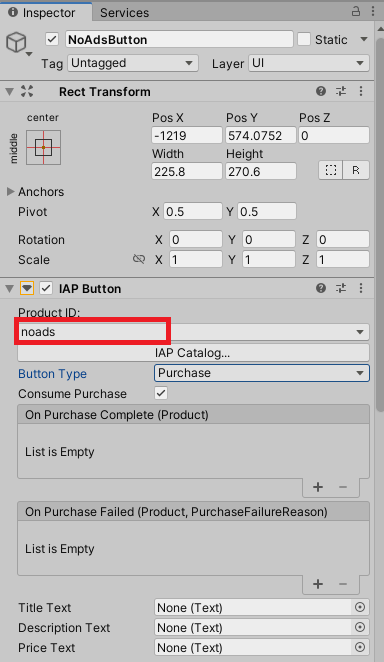The height and width of the screenshot is (662, 384).
Task: Open the anchor presets center-middle box
Action: tap(43, 147)
